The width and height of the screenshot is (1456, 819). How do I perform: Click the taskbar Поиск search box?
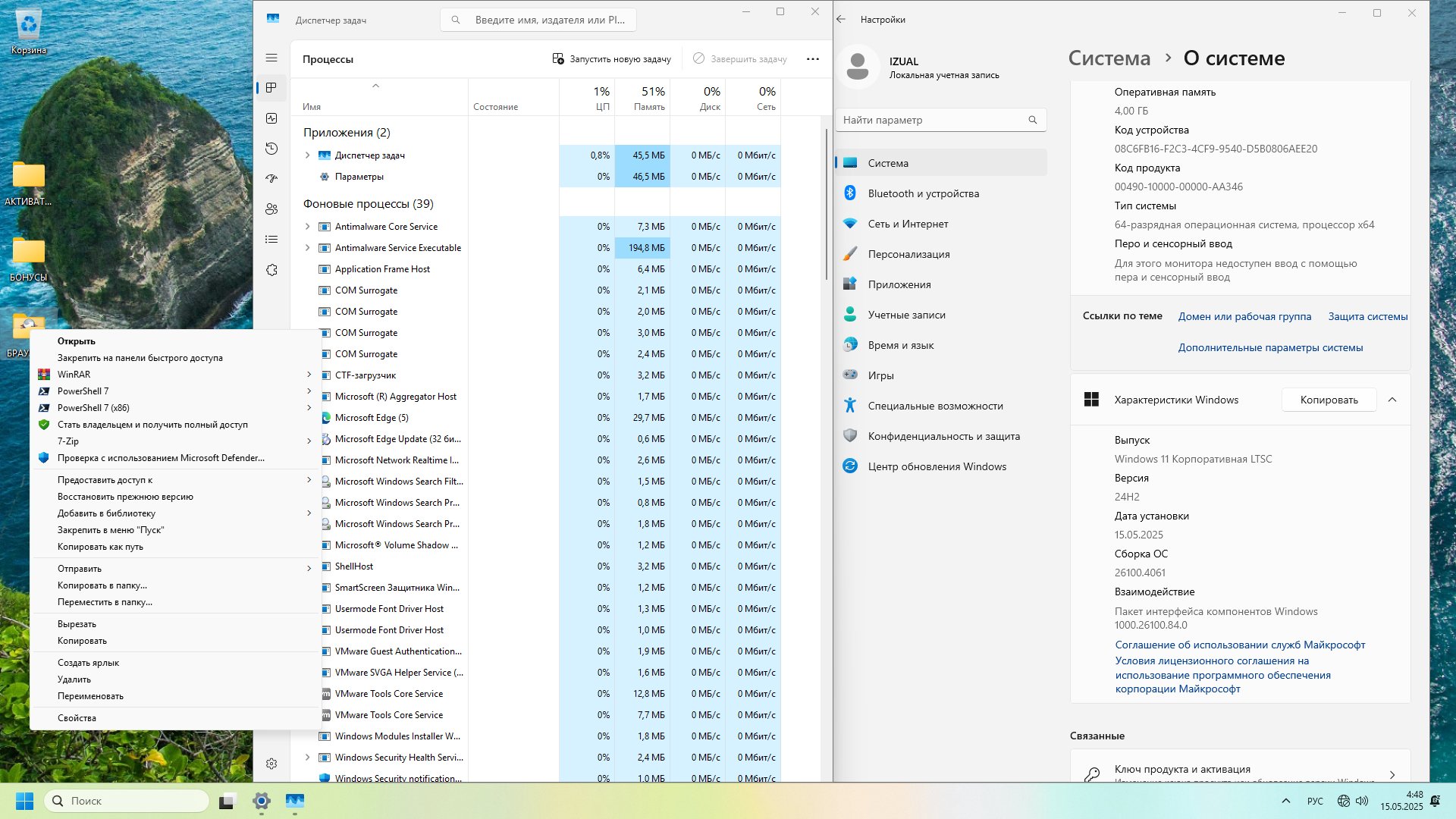click(127, 801)
